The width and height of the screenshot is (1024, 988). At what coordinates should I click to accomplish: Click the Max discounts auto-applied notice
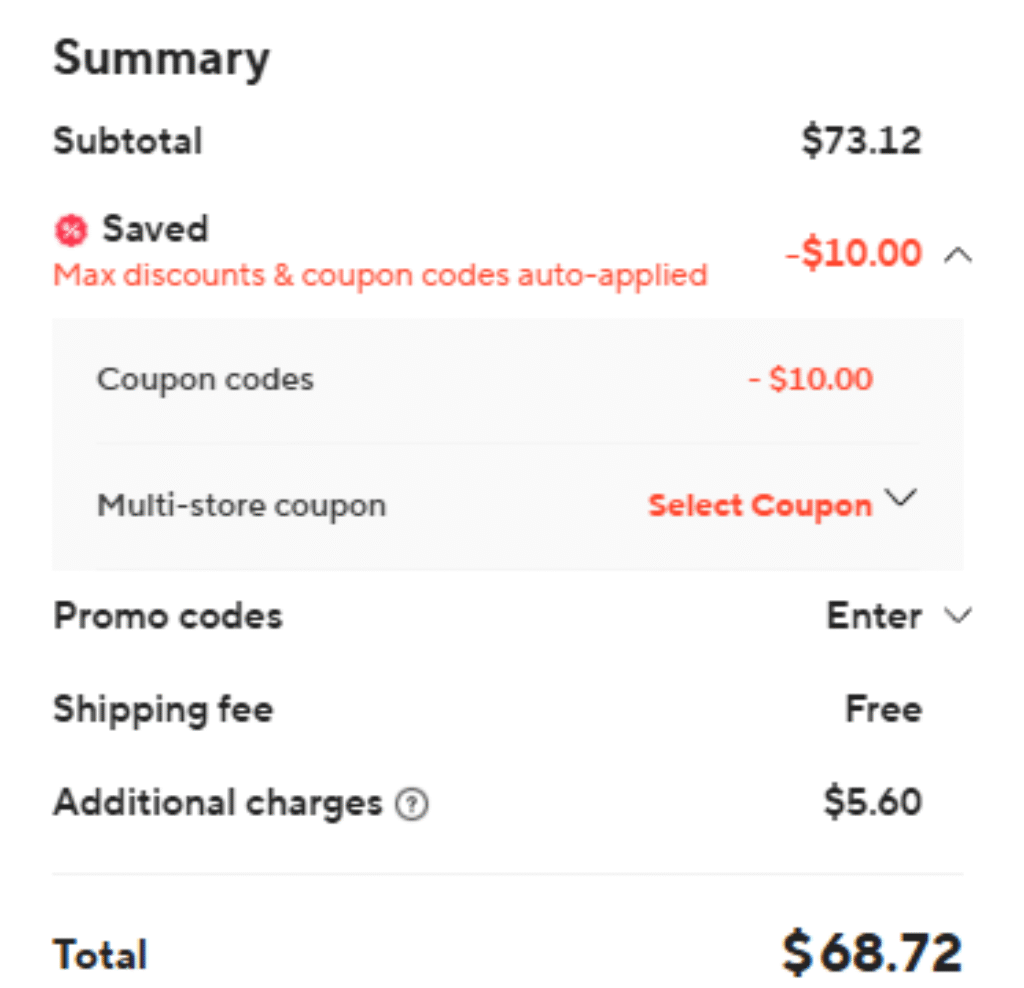(380, 276)
